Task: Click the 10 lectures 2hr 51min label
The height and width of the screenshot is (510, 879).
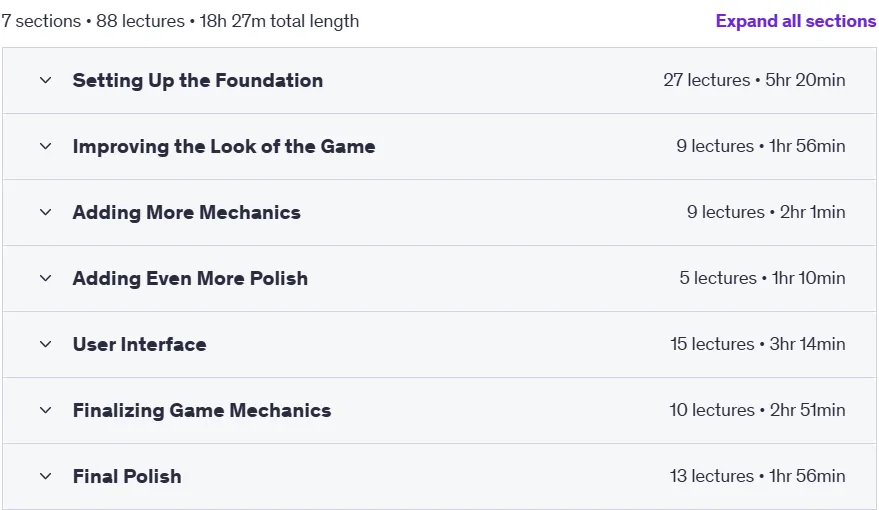Action: point(757,410)
